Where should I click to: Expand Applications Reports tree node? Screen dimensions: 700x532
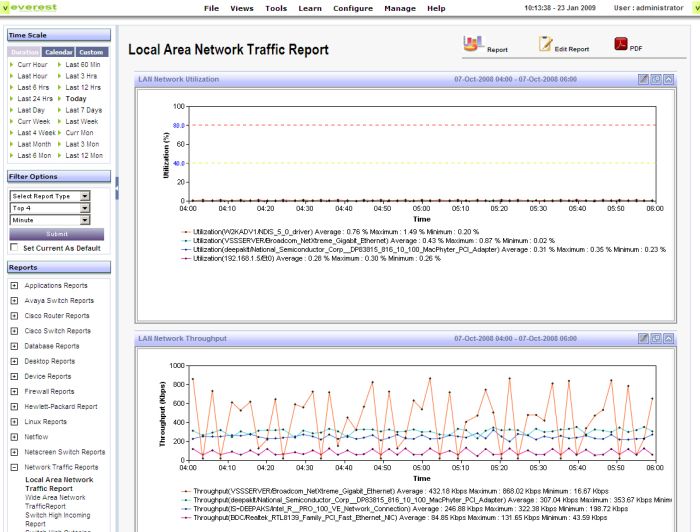tap(14, 286)
